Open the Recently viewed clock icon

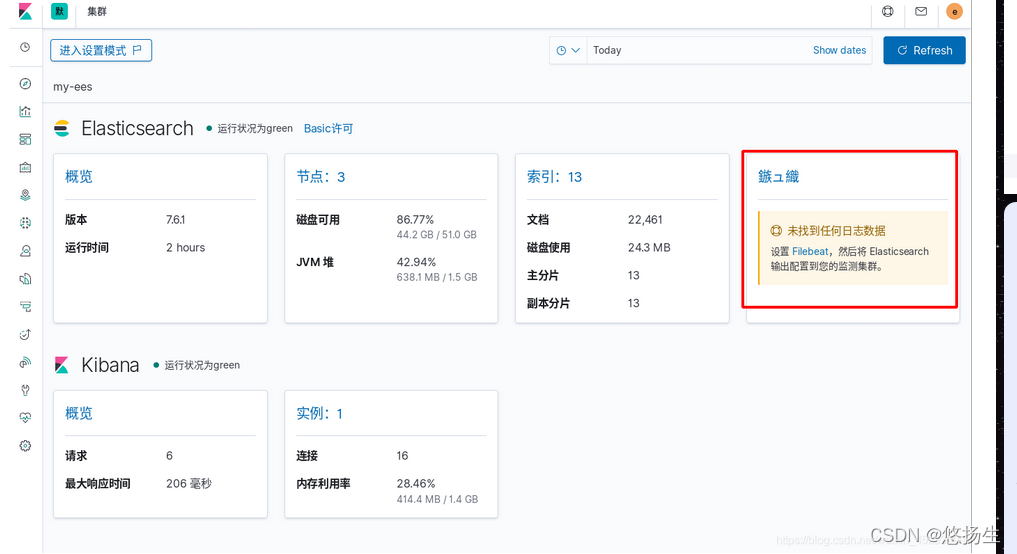pyautogui.click(x=25, y=47)
